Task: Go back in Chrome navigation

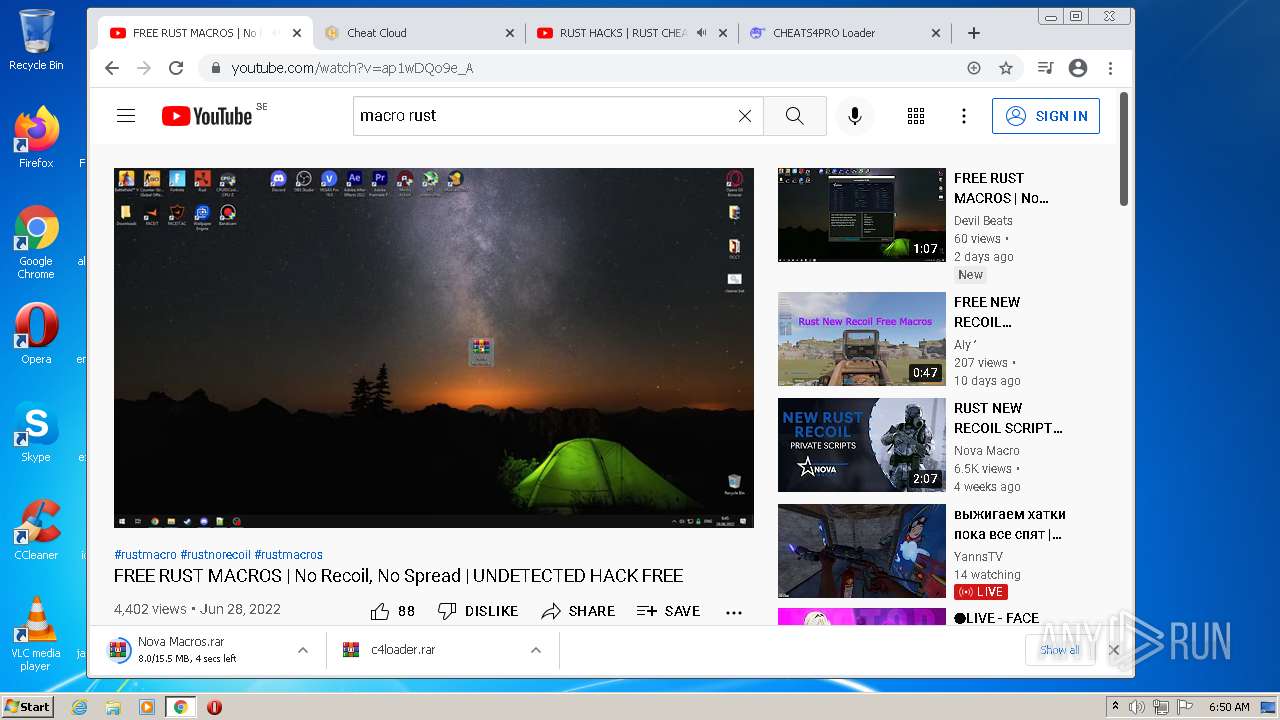Action: [x=112, y=68]
